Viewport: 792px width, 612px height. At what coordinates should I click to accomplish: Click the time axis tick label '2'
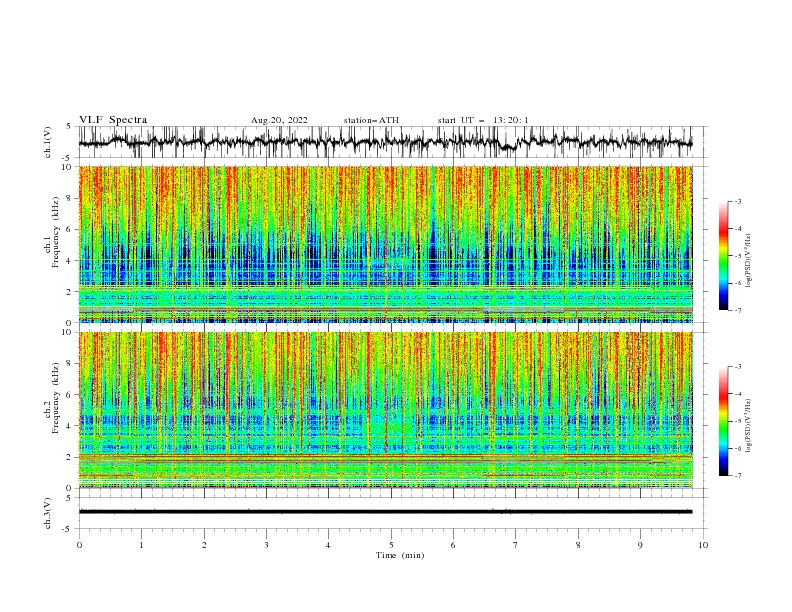(204, 545)
